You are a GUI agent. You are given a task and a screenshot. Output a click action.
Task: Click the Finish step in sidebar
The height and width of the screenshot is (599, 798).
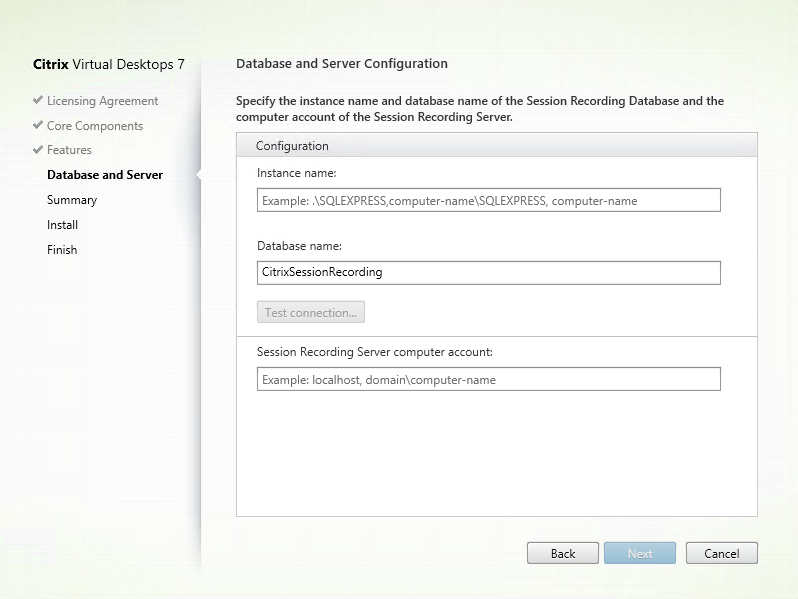(62, 250)
